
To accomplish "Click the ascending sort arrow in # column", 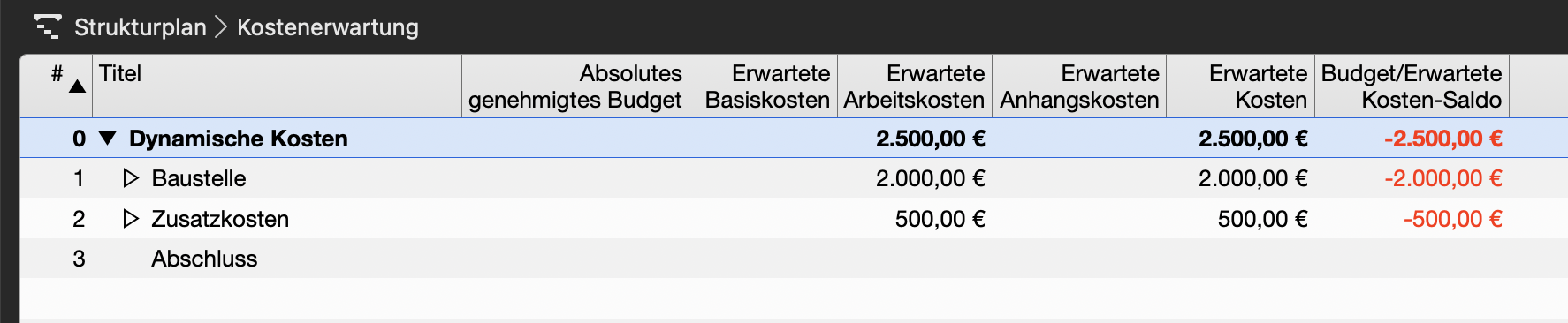I will 78,86.
